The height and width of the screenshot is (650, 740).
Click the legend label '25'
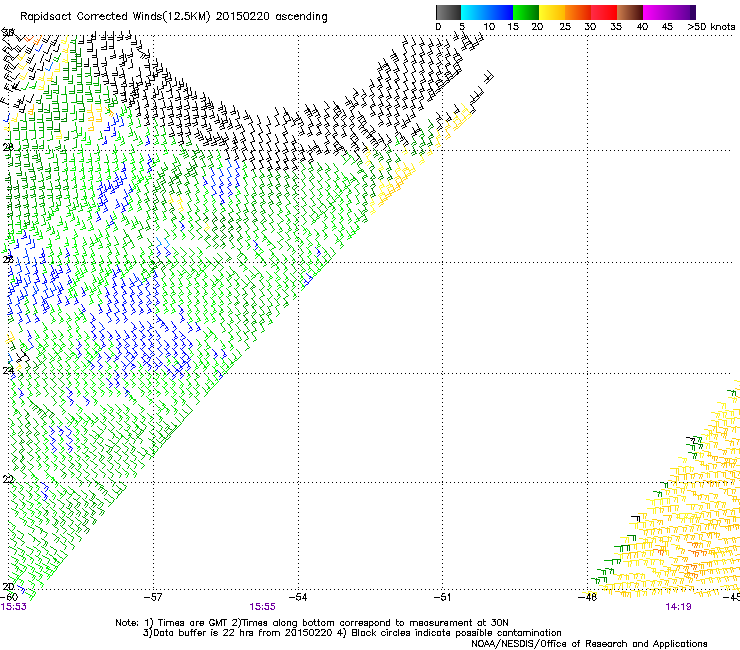[564, 27]
